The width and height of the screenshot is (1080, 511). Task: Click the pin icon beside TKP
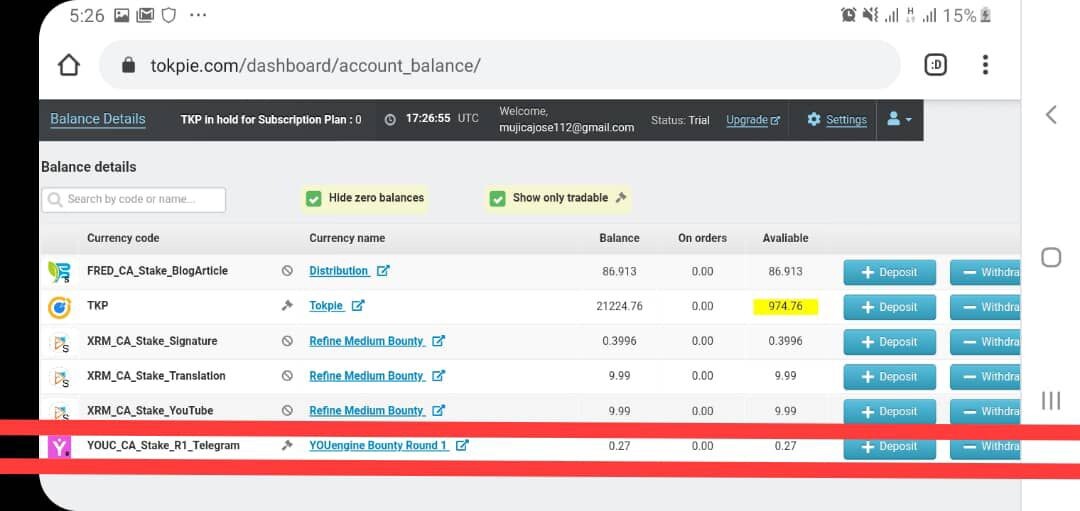[x=287, y=306]
